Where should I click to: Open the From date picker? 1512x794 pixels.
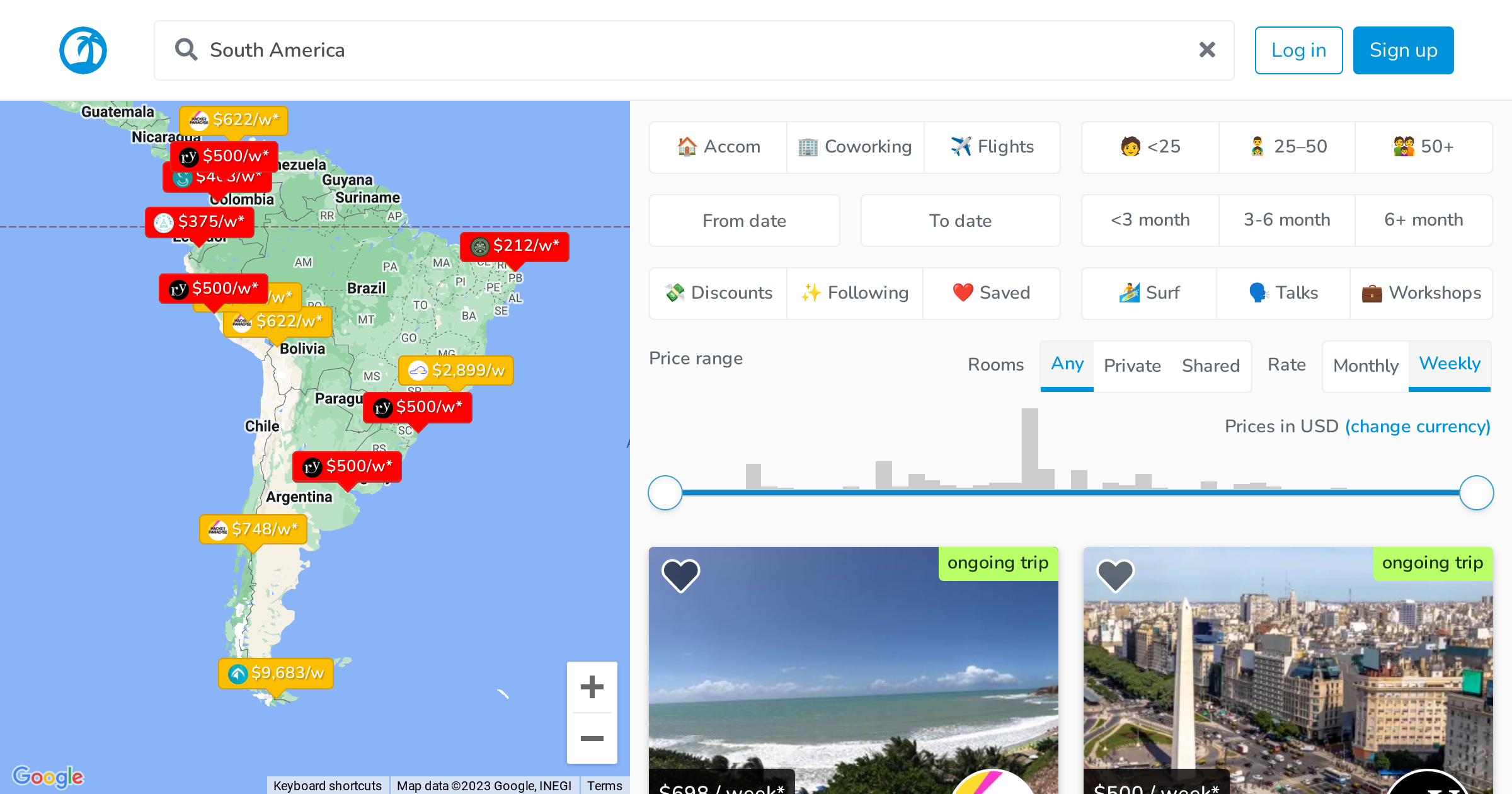744,221
